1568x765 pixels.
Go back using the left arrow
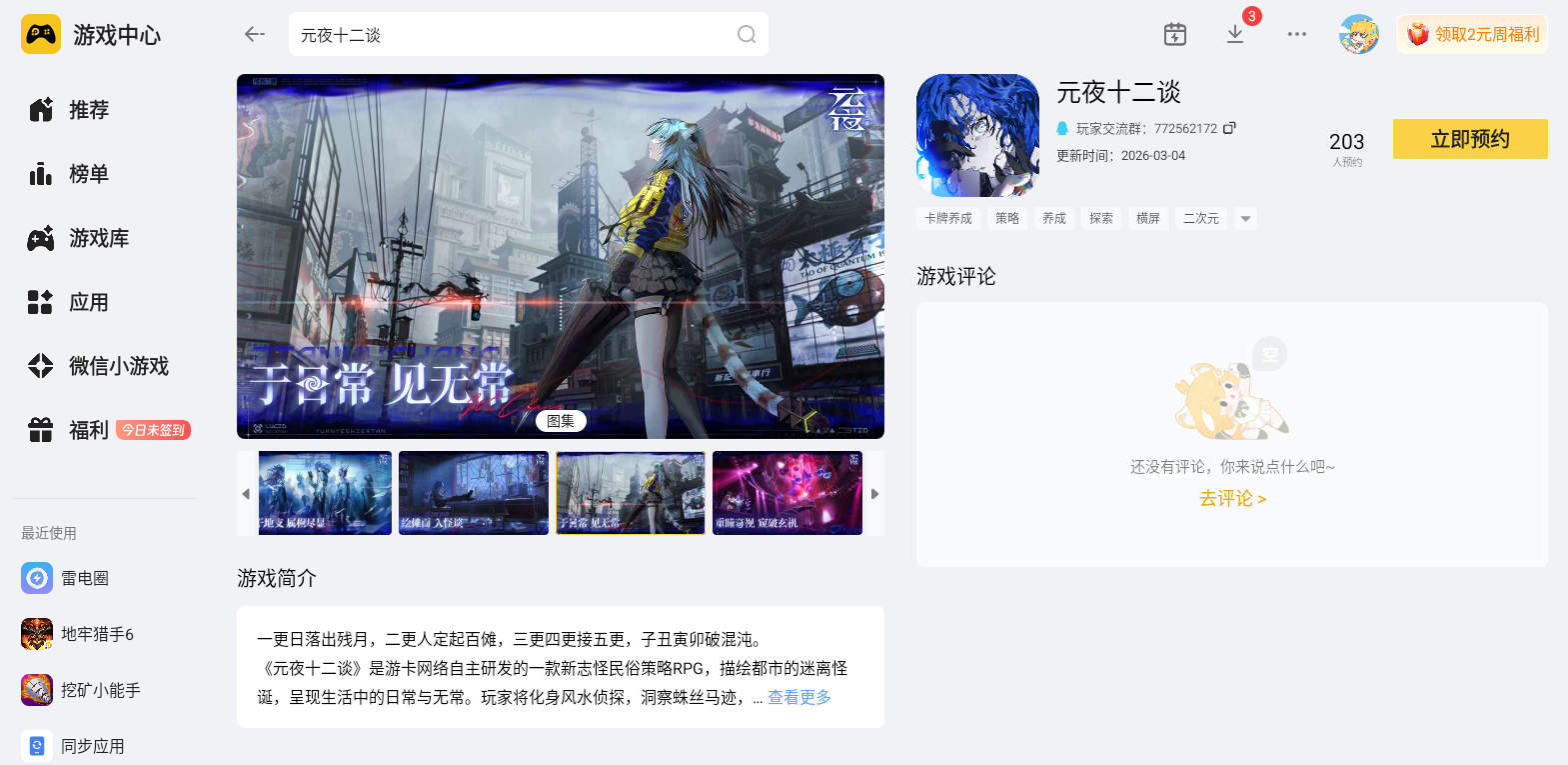click(255, 34)
